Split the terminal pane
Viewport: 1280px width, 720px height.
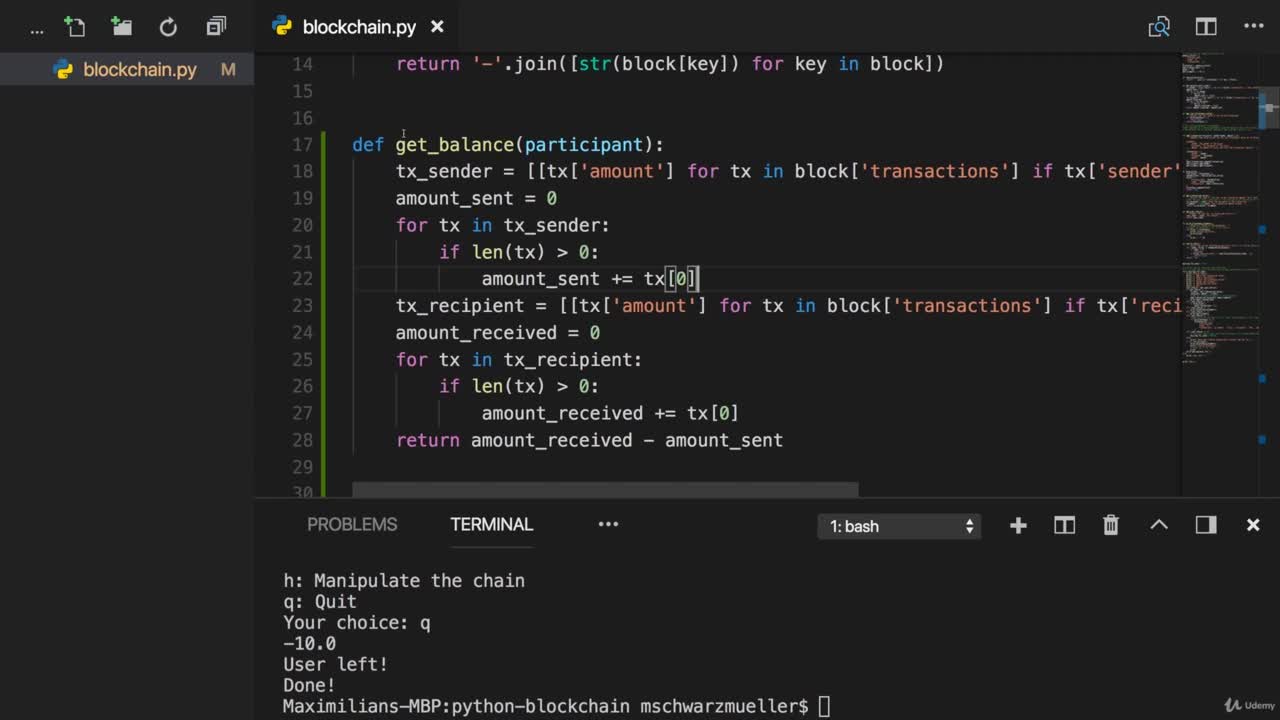click(1064, 526)
